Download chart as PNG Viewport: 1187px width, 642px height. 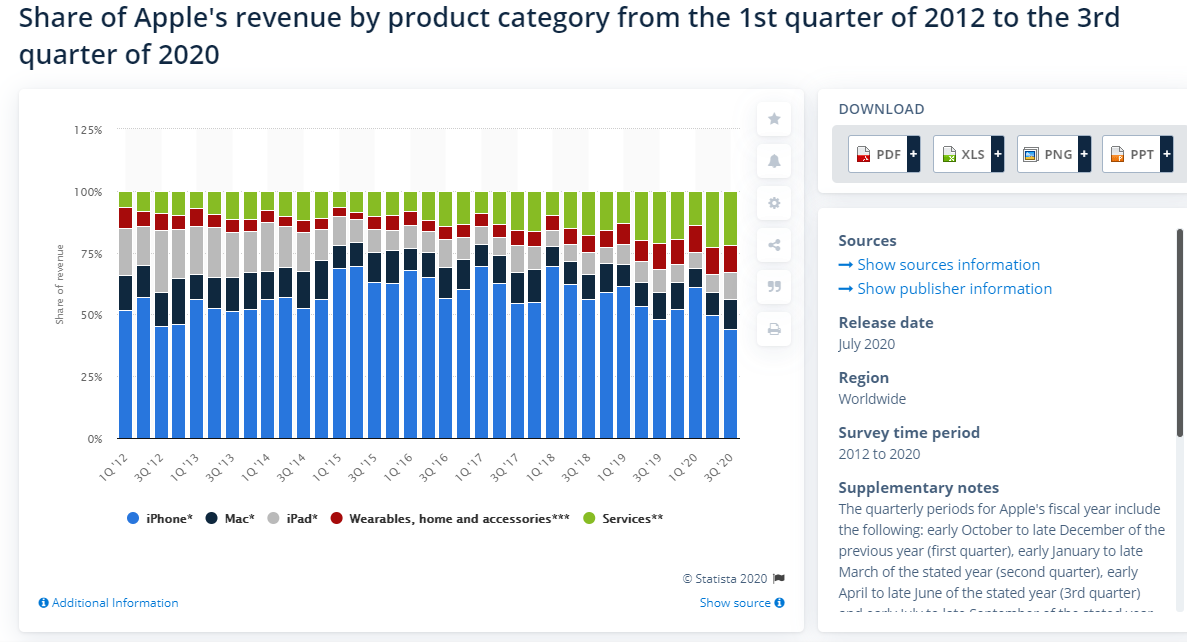tap(1048, 154)
